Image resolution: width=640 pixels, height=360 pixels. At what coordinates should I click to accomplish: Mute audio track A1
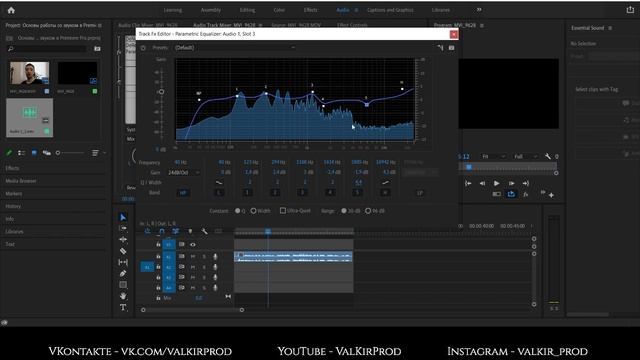(193, 256)
